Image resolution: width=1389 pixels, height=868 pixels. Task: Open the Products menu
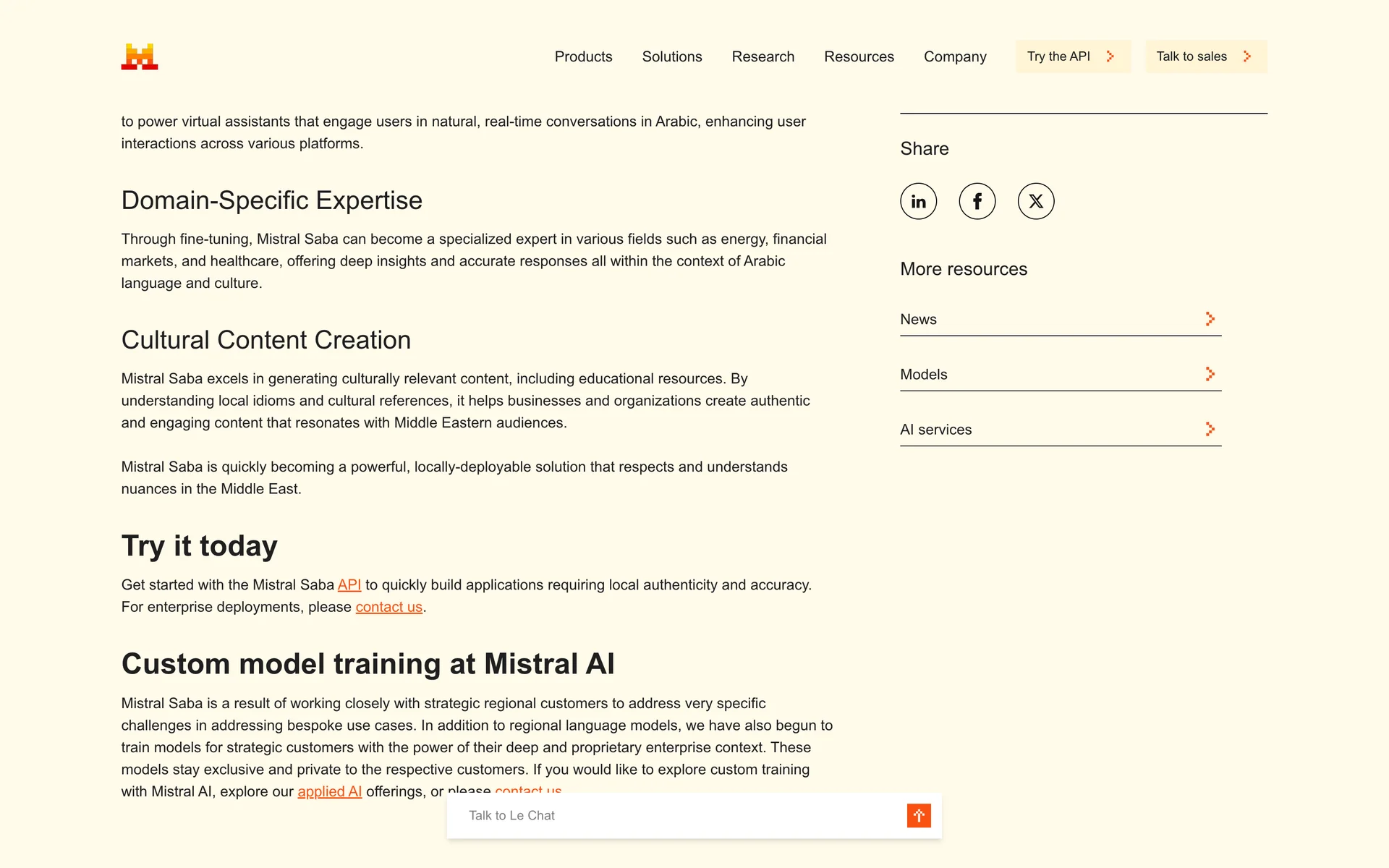[x=583, y=56]
